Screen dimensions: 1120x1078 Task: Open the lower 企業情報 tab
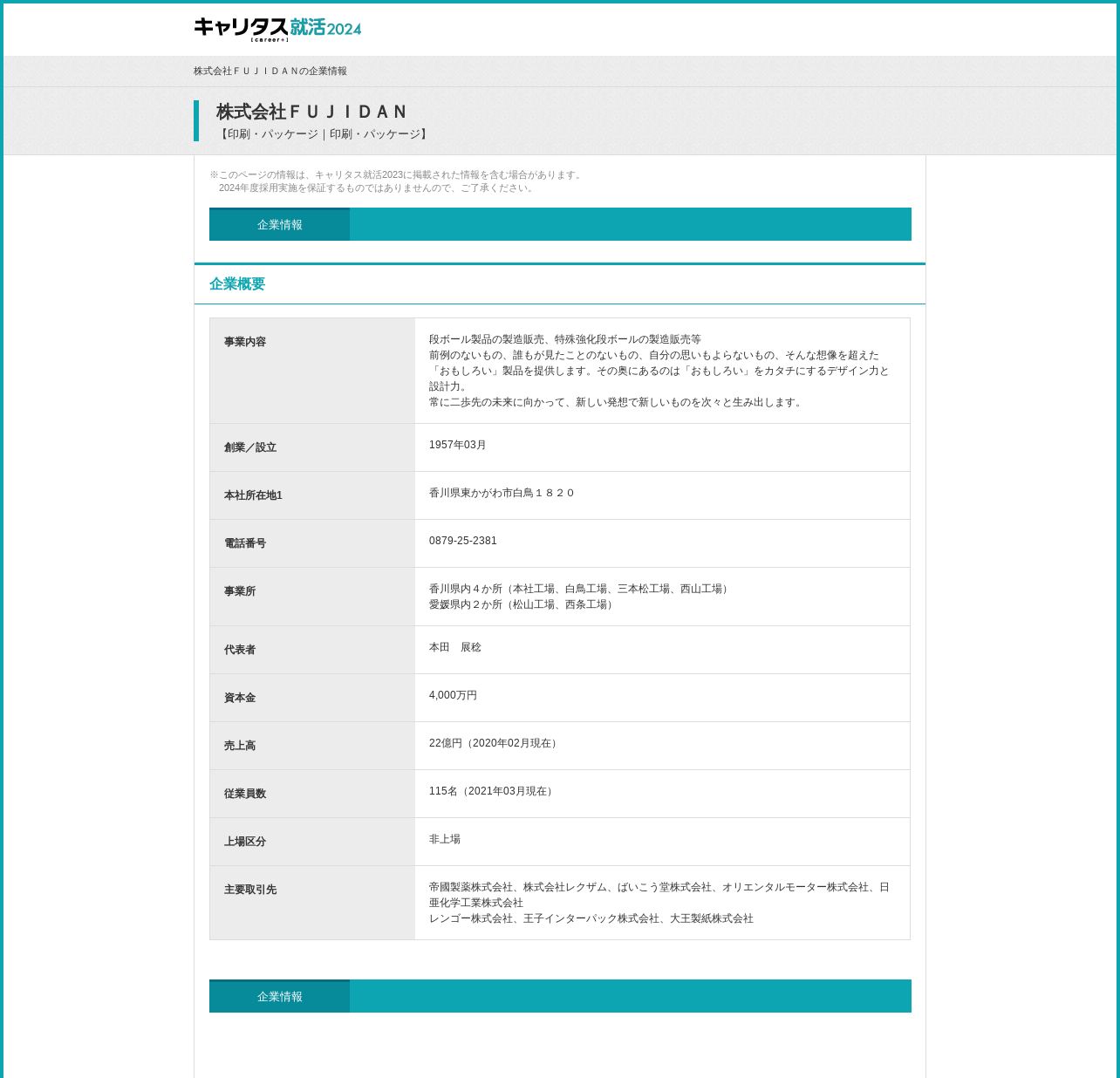279,997
